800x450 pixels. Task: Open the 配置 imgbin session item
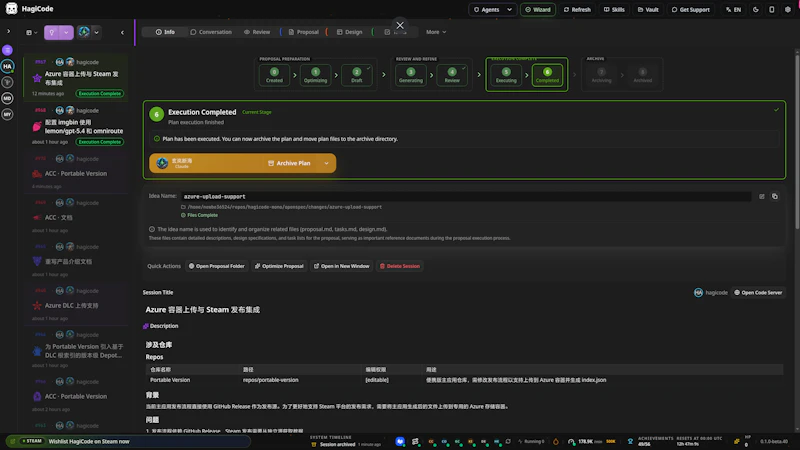[76, 126]
